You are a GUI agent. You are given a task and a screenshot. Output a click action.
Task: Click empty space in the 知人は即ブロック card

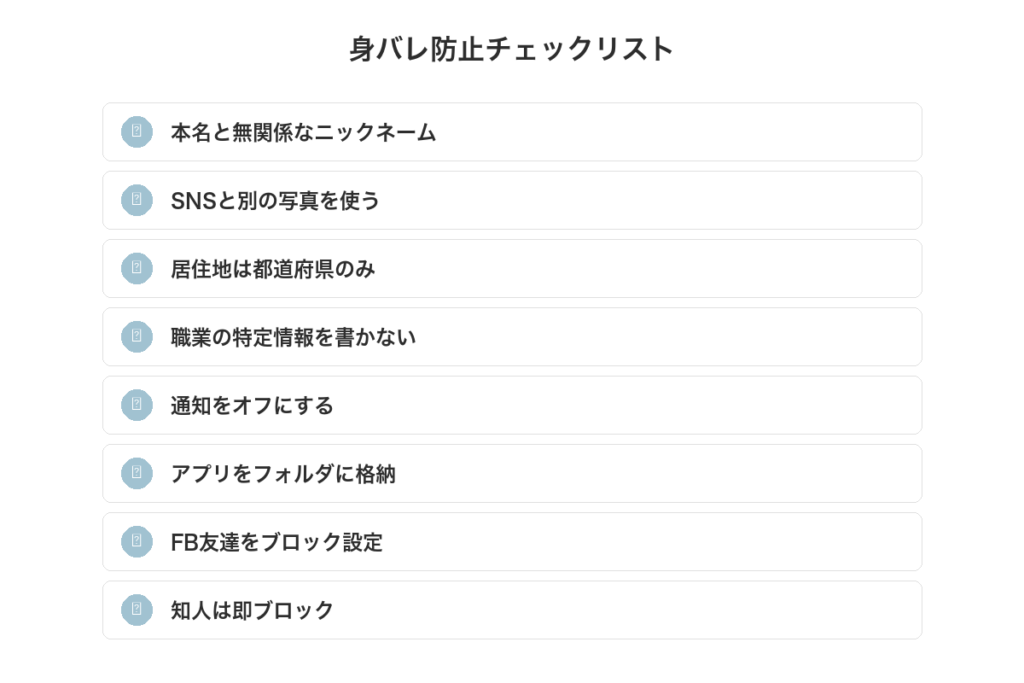click(650, 610)
